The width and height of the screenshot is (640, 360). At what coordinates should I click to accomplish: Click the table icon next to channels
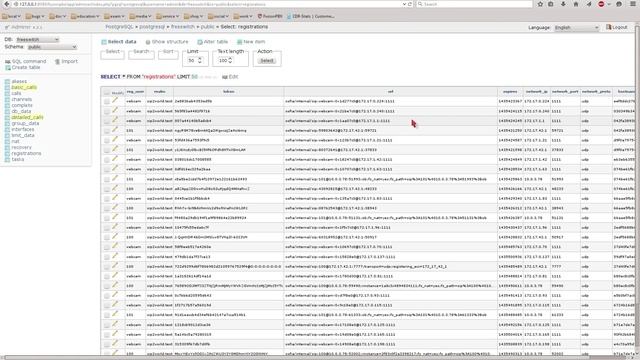click(7, 100)
